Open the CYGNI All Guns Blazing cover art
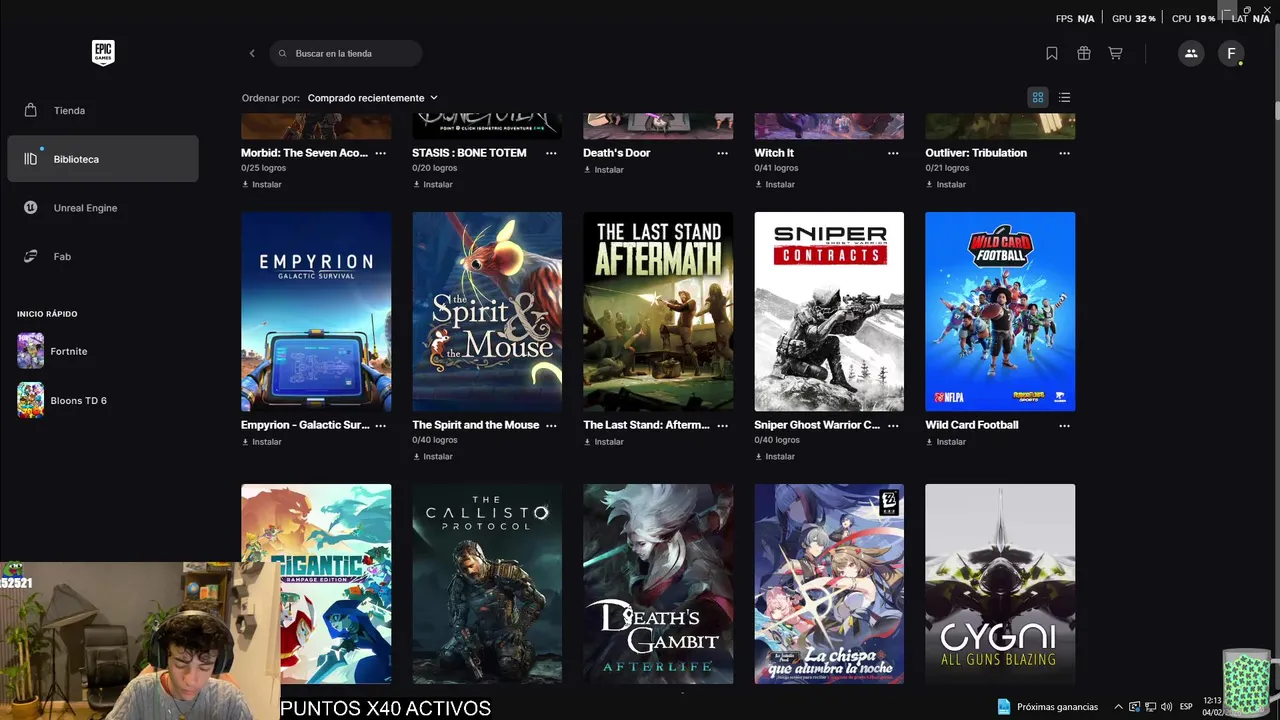This screenshot has width=1280, height=720. coord(1000,584)
